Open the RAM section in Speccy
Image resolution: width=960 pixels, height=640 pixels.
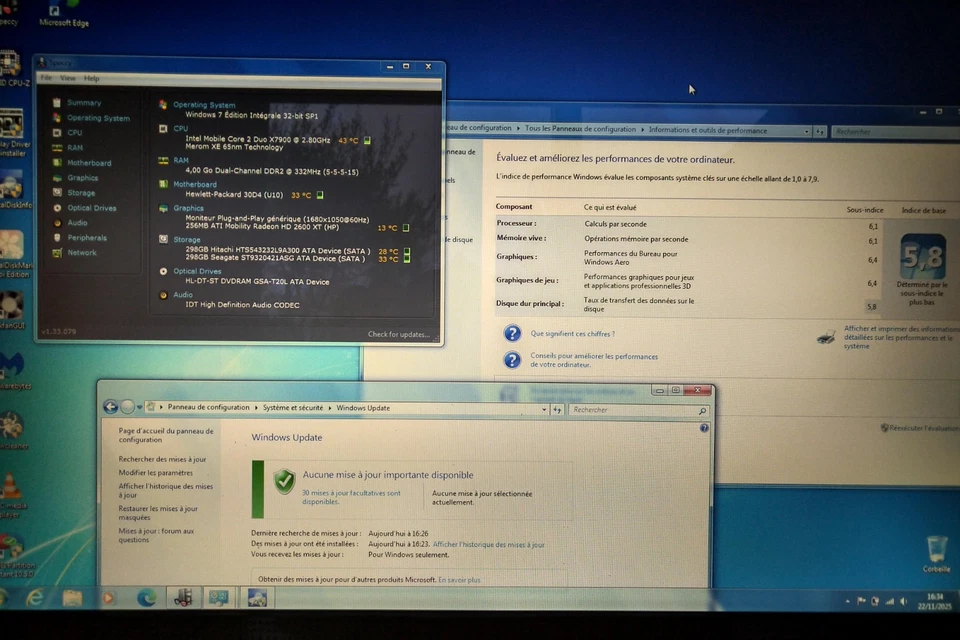[x=74, y=147]
